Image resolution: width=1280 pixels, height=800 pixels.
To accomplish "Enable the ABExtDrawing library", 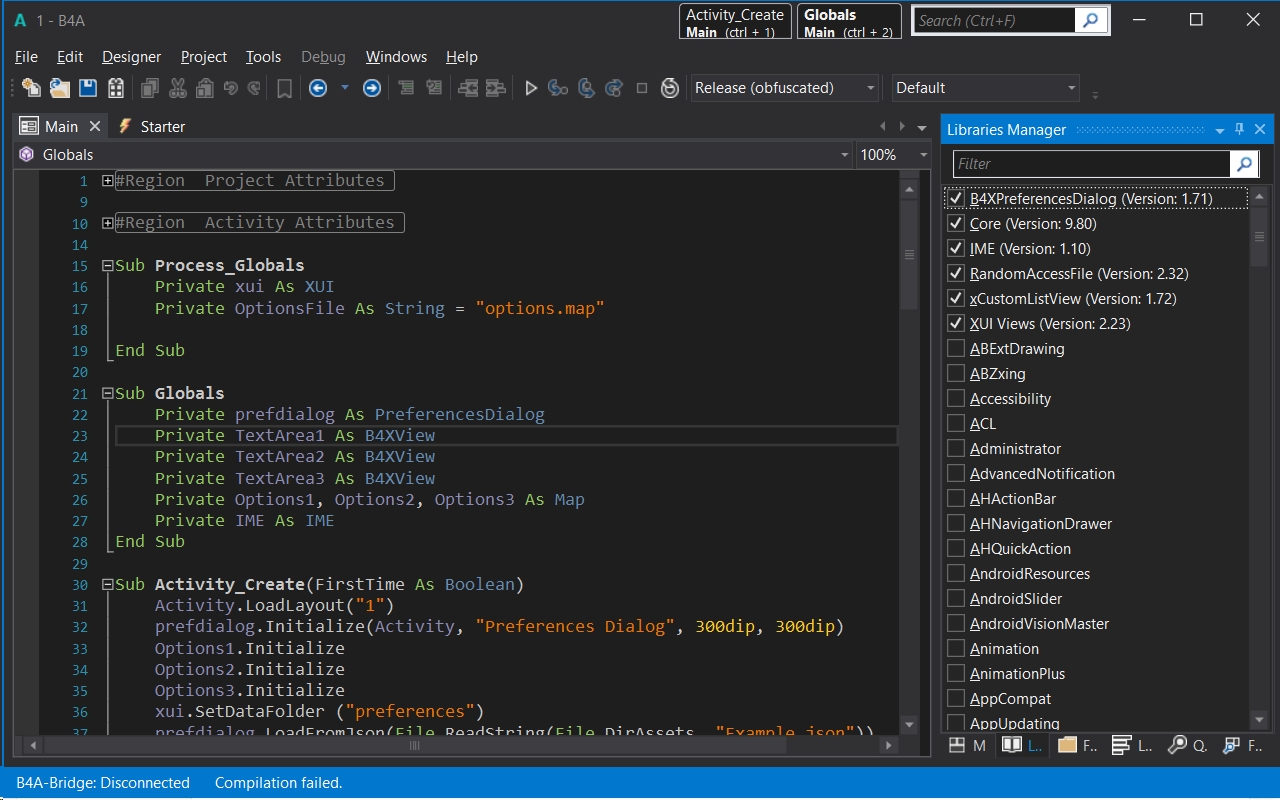I will 957,348.
